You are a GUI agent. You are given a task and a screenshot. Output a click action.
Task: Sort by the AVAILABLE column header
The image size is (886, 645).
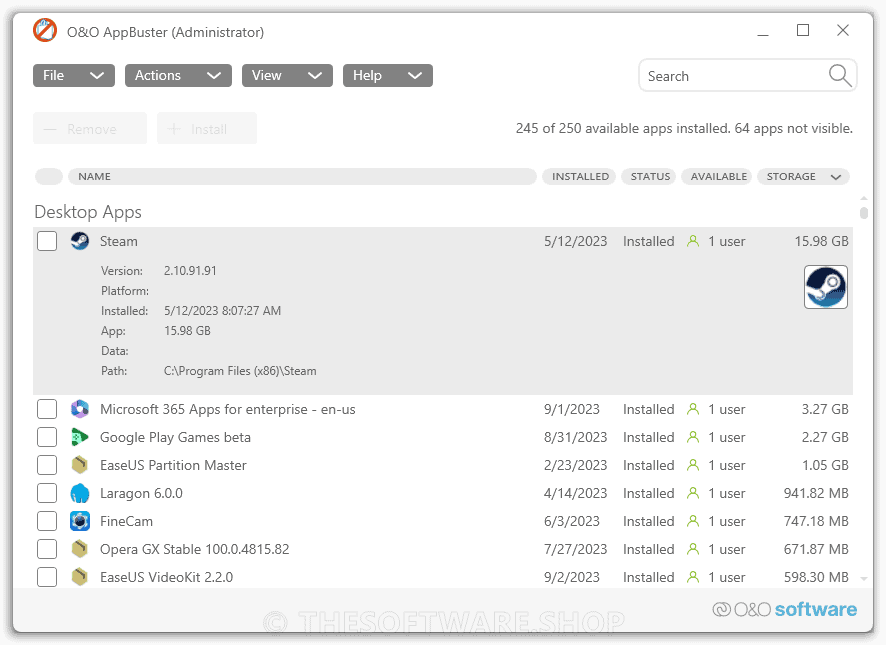point(716,176)
